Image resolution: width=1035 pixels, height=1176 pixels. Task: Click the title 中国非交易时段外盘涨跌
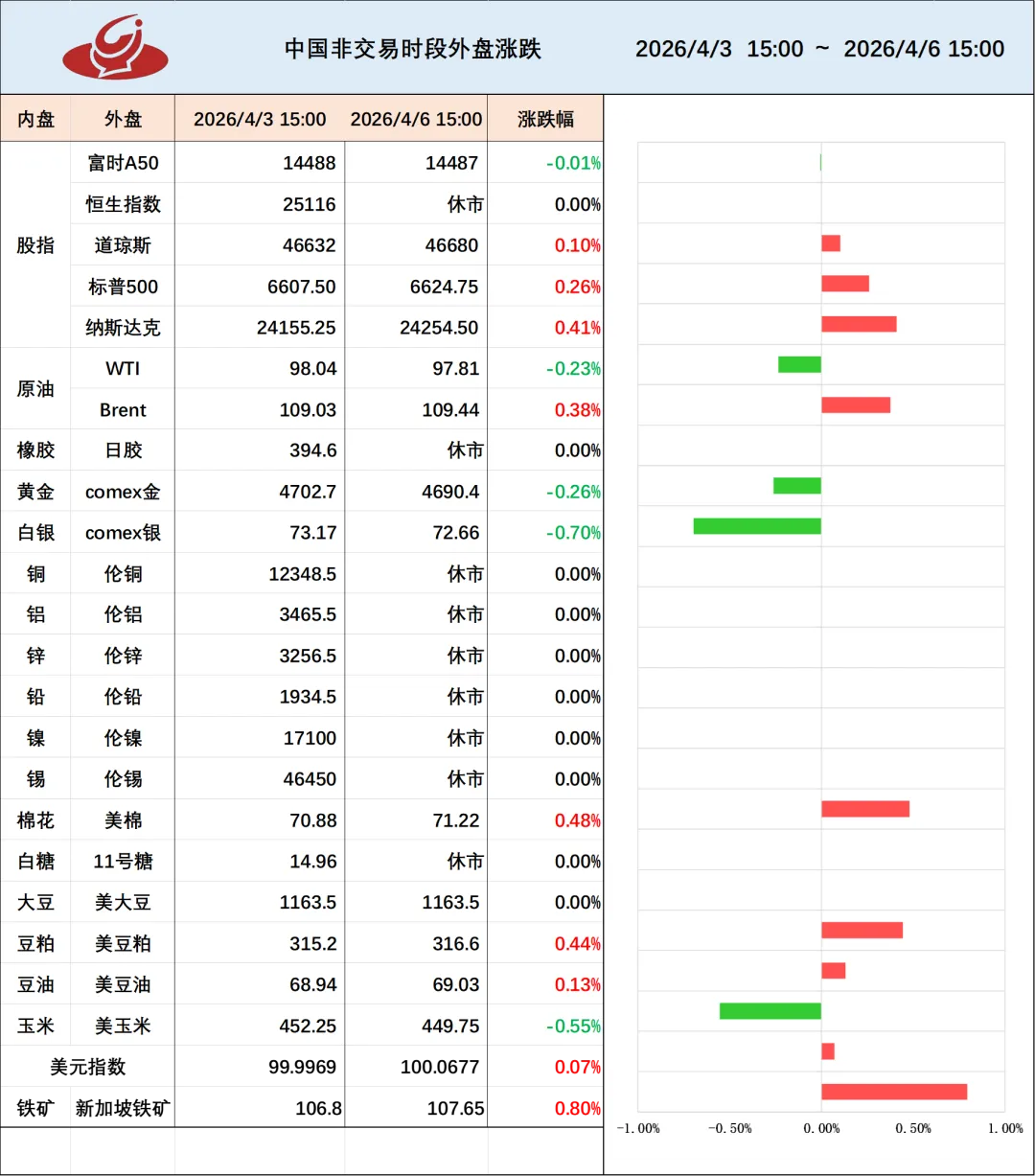[x=413, y=49]
